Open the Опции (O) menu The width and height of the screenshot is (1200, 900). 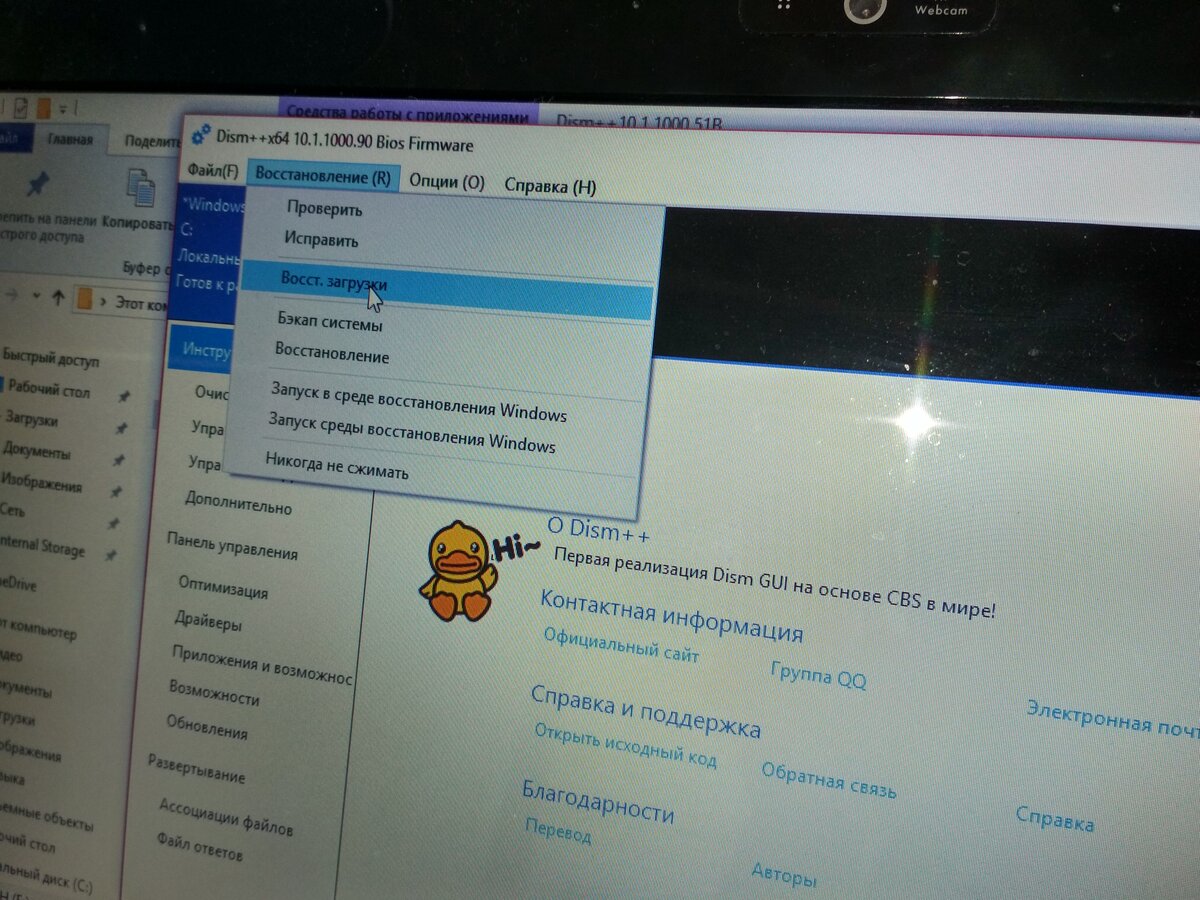coord(447,182)
